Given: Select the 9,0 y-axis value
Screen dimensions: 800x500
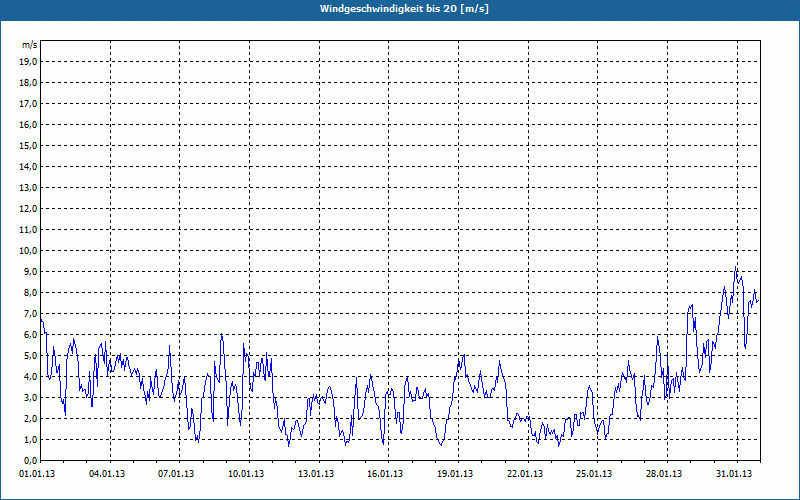Looking at the screenshot, I should pos(30,271).
